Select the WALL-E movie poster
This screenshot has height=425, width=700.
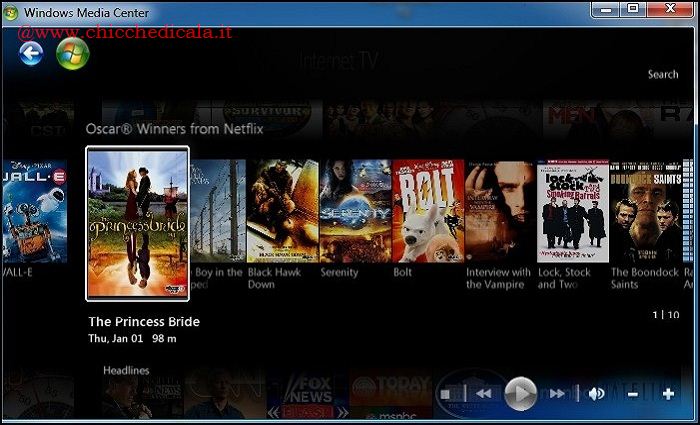33,212
